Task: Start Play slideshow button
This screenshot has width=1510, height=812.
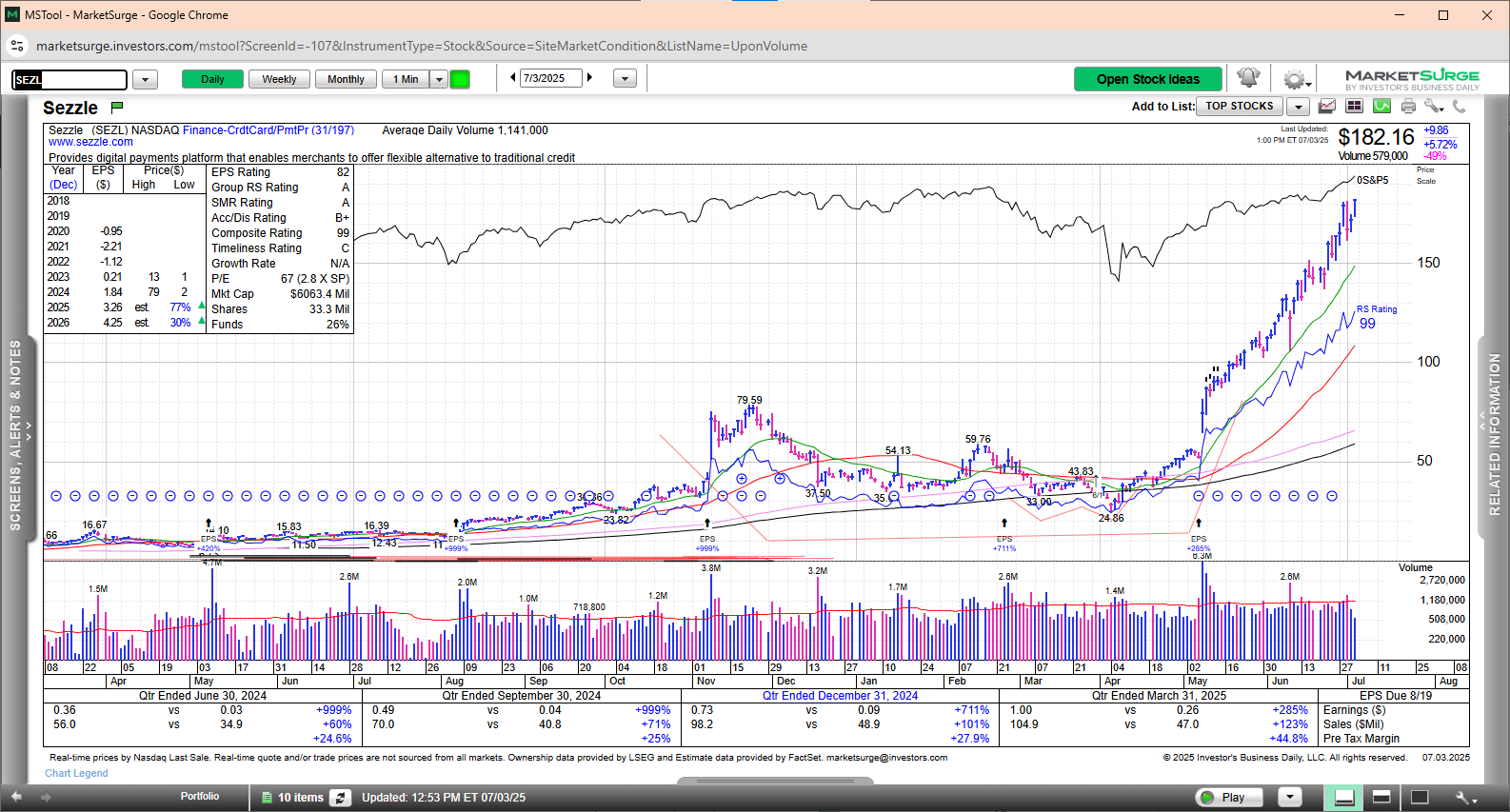Action: pos(1229,797)
